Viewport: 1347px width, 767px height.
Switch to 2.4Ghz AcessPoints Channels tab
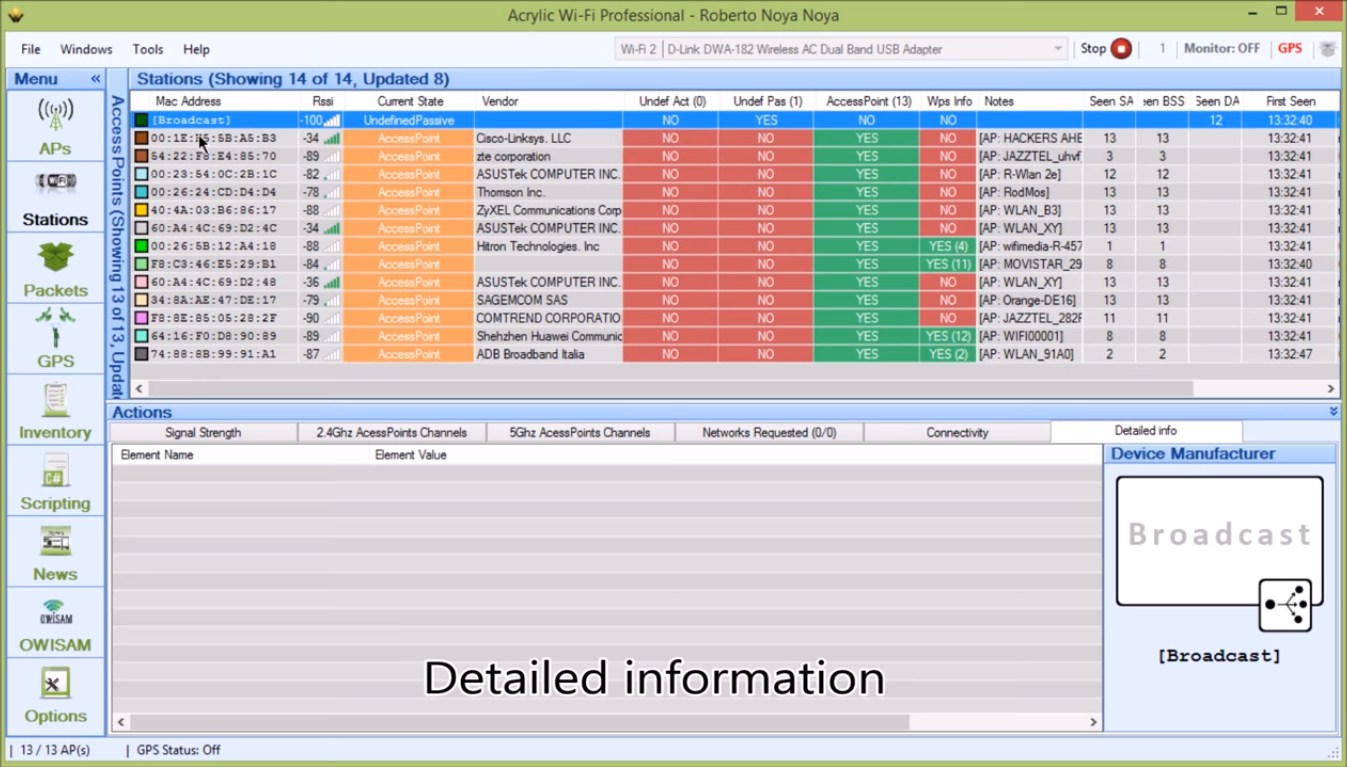click(x=392, y=433)
